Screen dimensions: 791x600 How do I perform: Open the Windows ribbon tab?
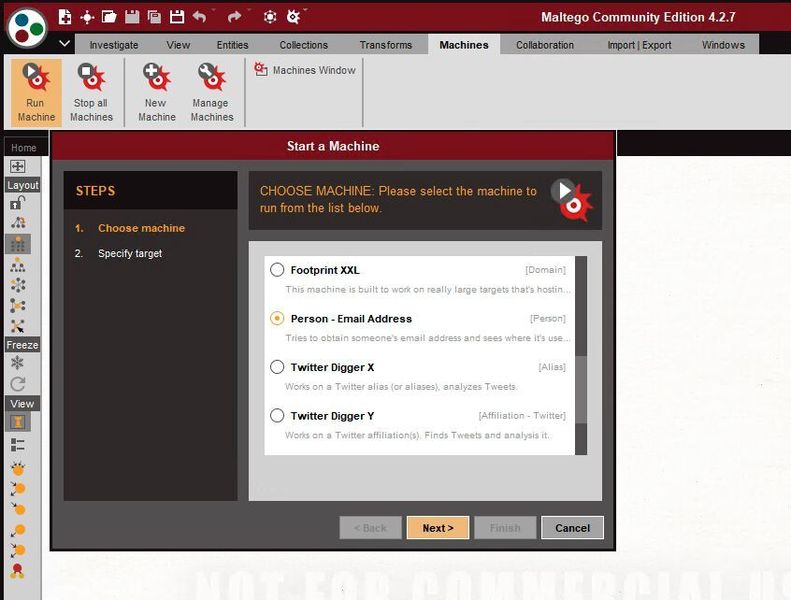723,45
